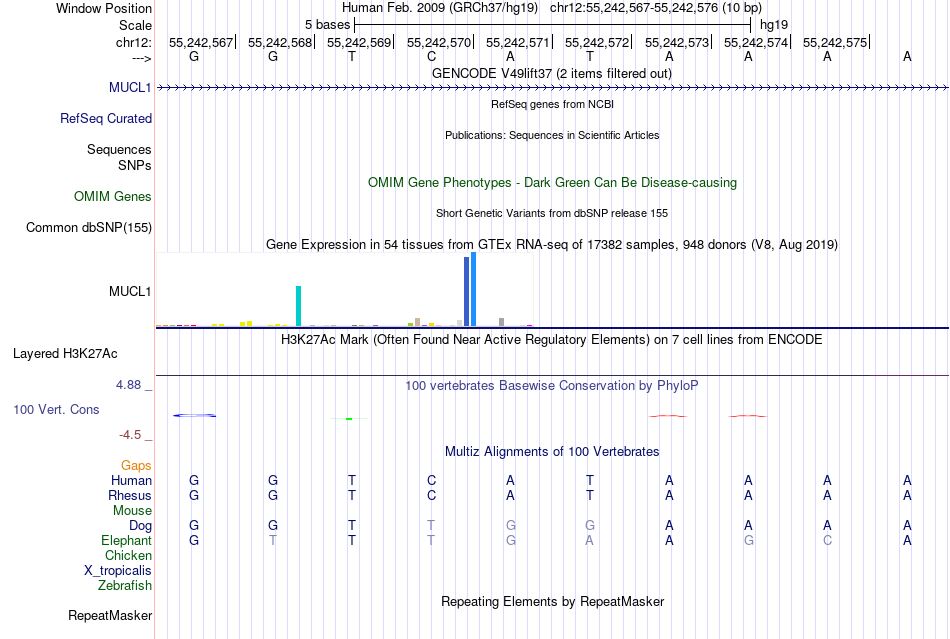Click Multiz Alignments of 100 Vertebrates title

[x=552, y=452]
